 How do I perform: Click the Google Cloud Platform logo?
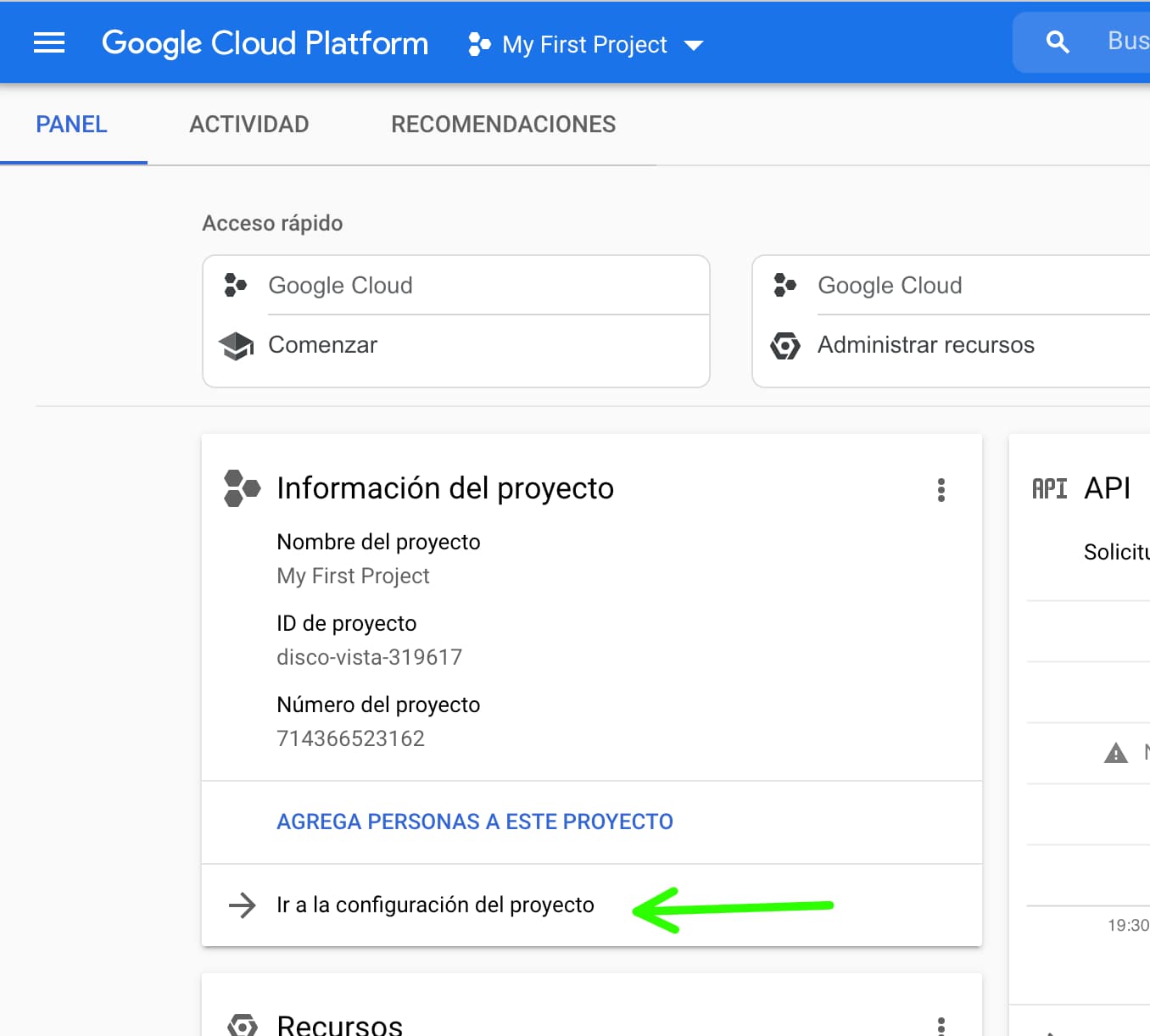pyautogui.click(x=265, y=43)
